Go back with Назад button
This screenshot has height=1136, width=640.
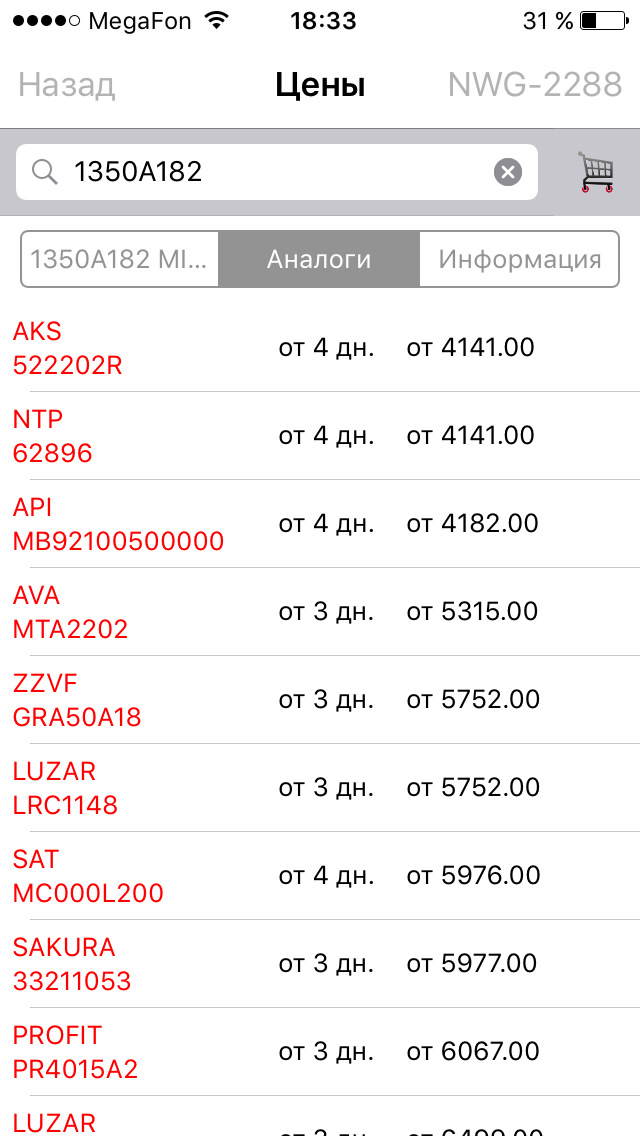(67, 86)
